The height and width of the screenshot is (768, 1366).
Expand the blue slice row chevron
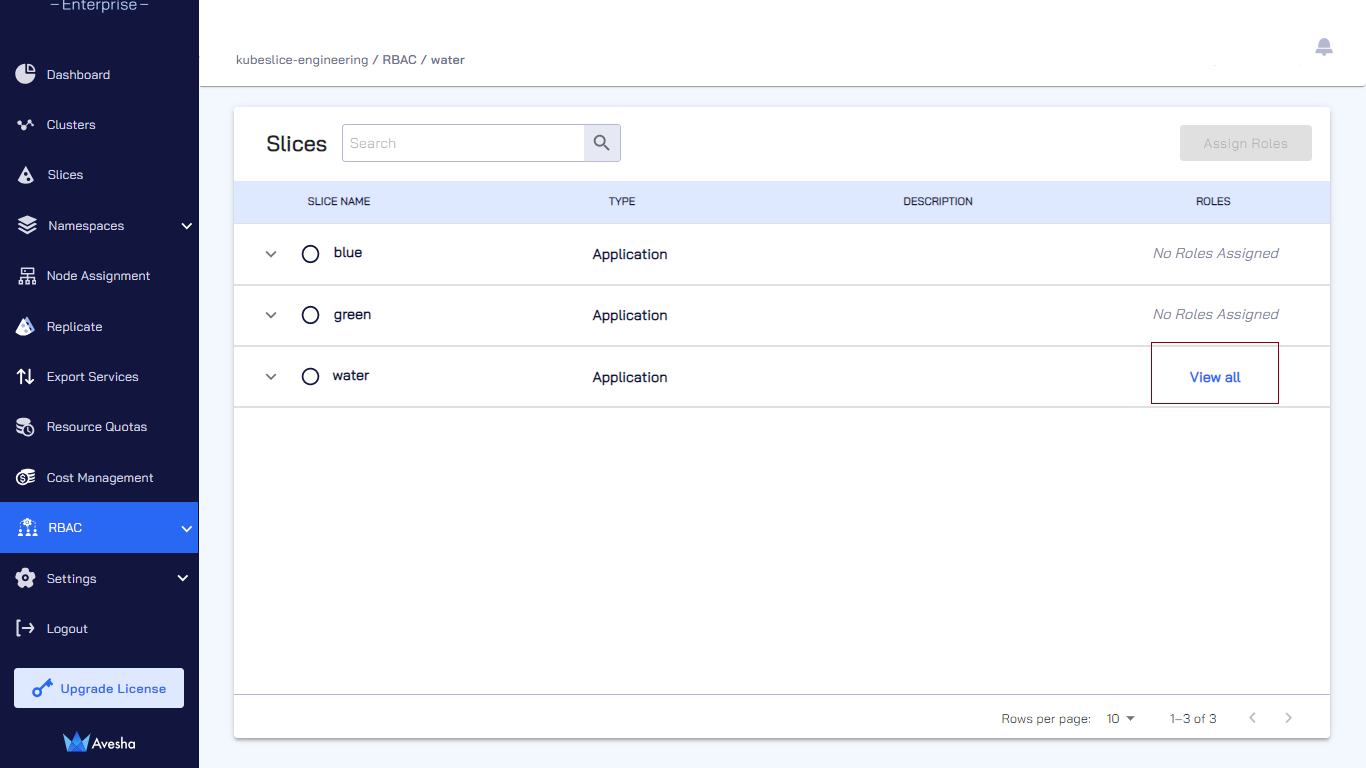point(270,254)
